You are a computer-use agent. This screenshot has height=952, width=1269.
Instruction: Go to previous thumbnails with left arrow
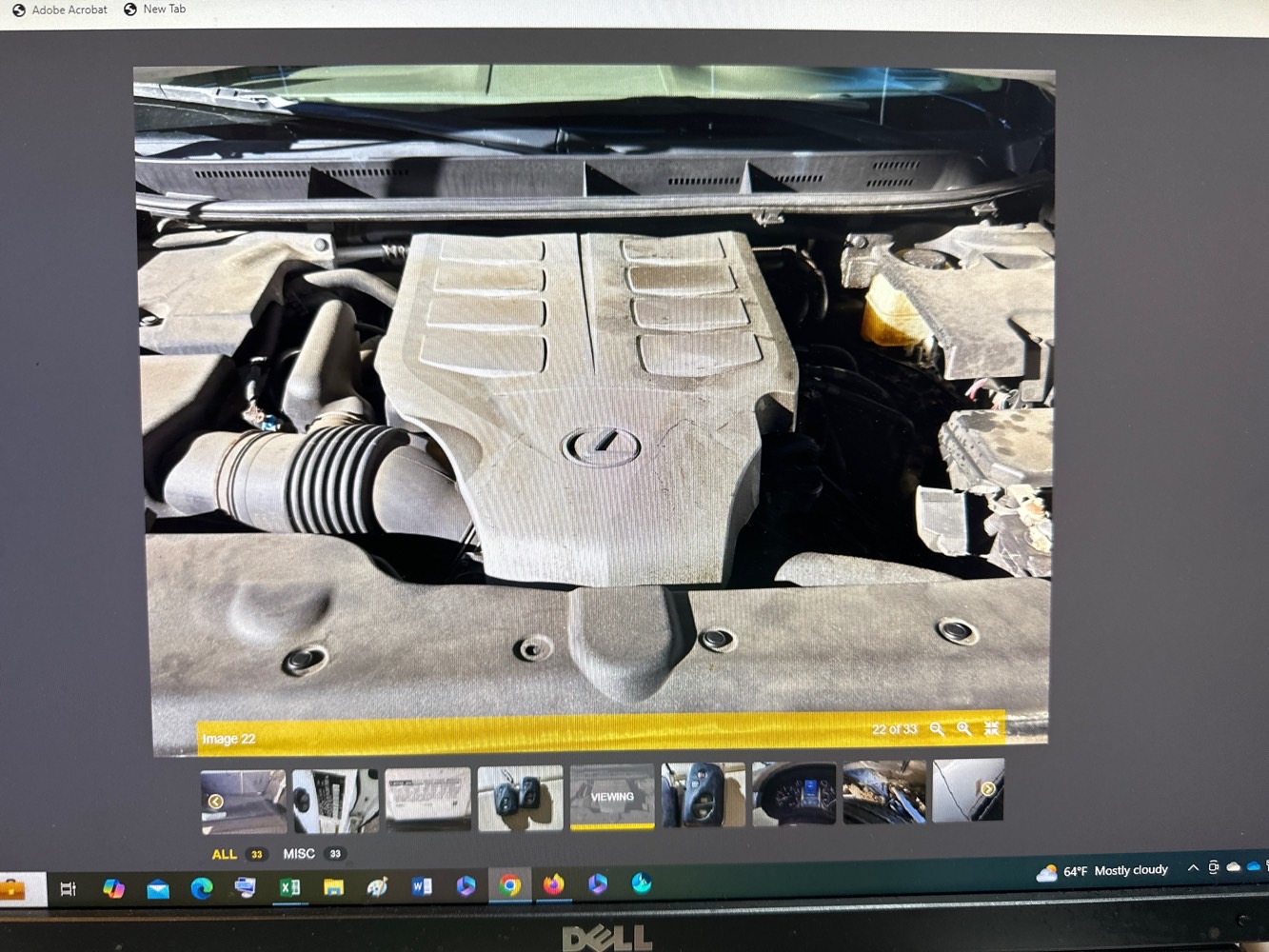pyautogui.click(x=216, y=802)
